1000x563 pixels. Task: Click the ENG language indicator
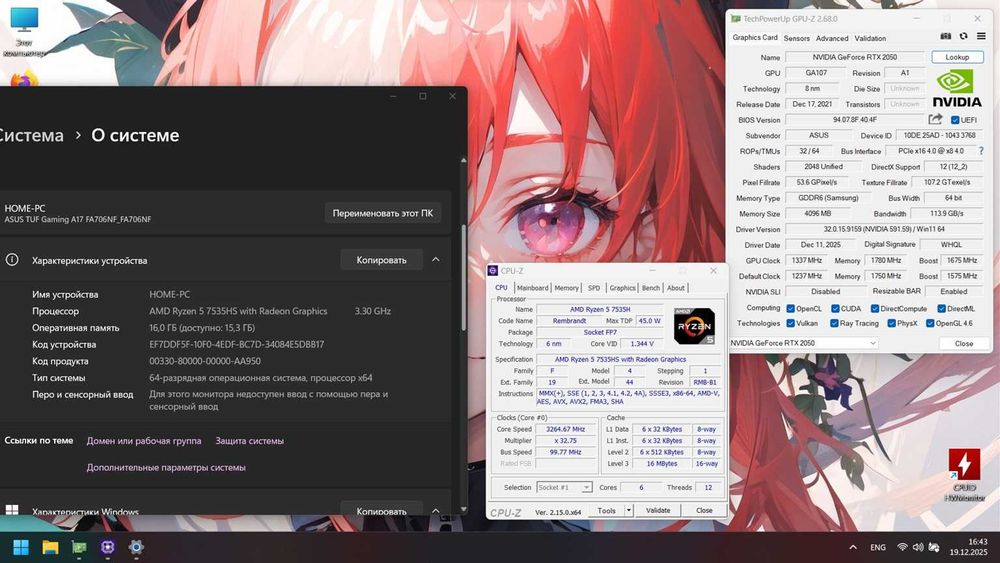click(878, 547)
